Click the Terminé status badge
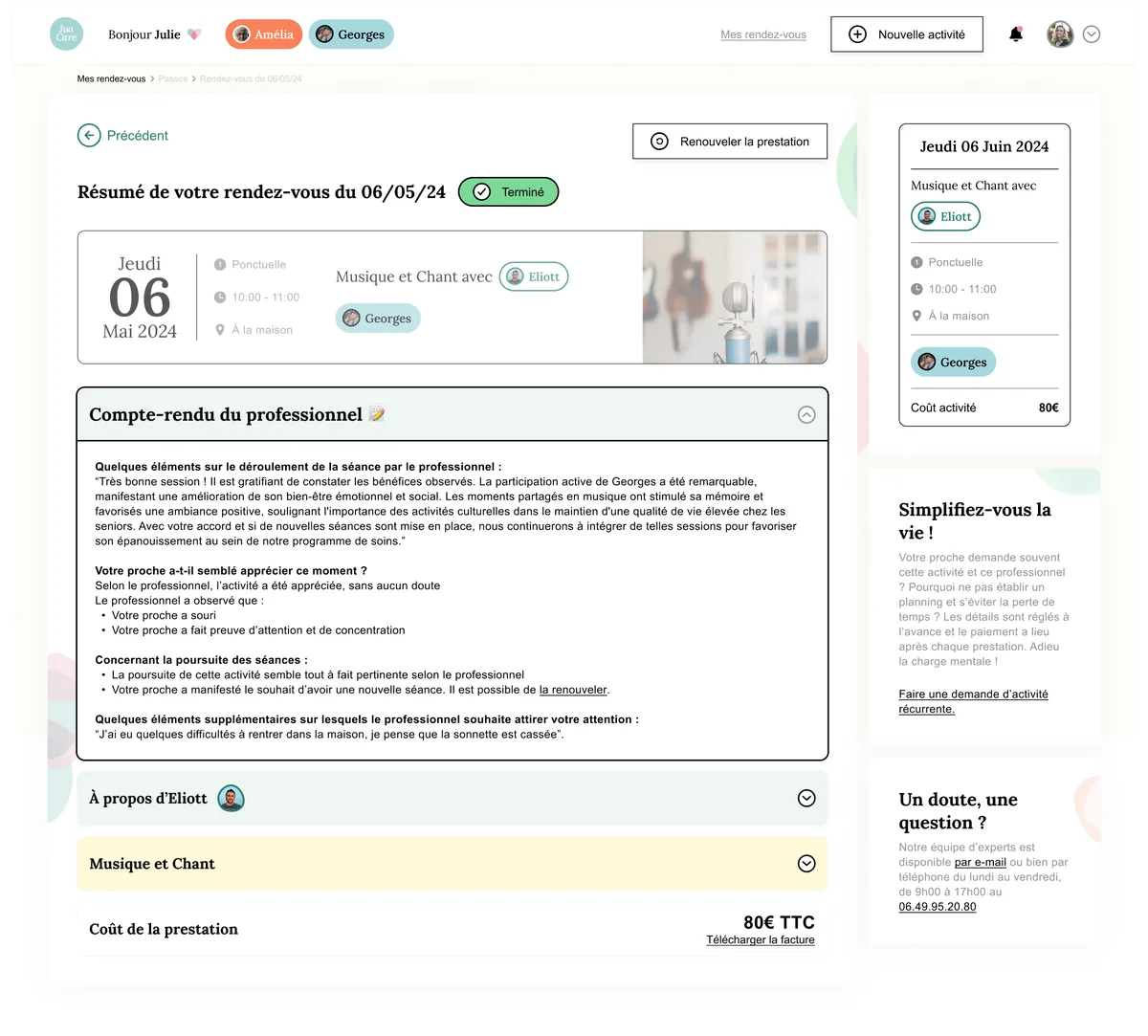 point(509,192)
